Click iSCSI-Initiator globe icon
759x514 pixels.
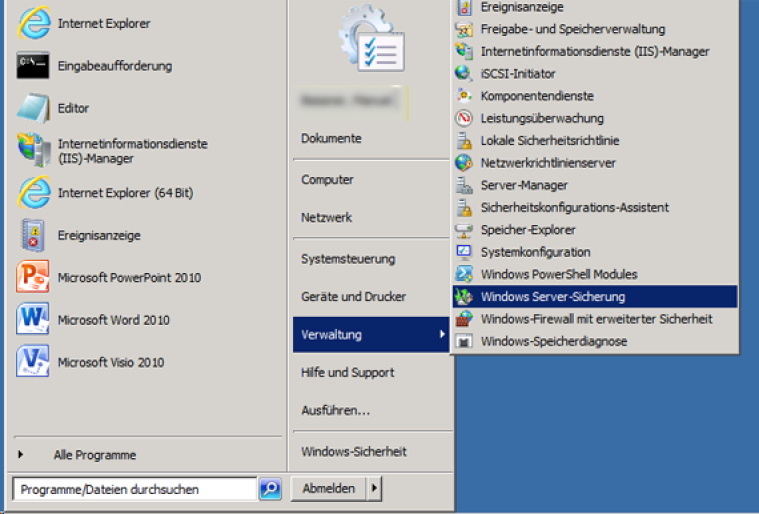[x=464, y=74]
